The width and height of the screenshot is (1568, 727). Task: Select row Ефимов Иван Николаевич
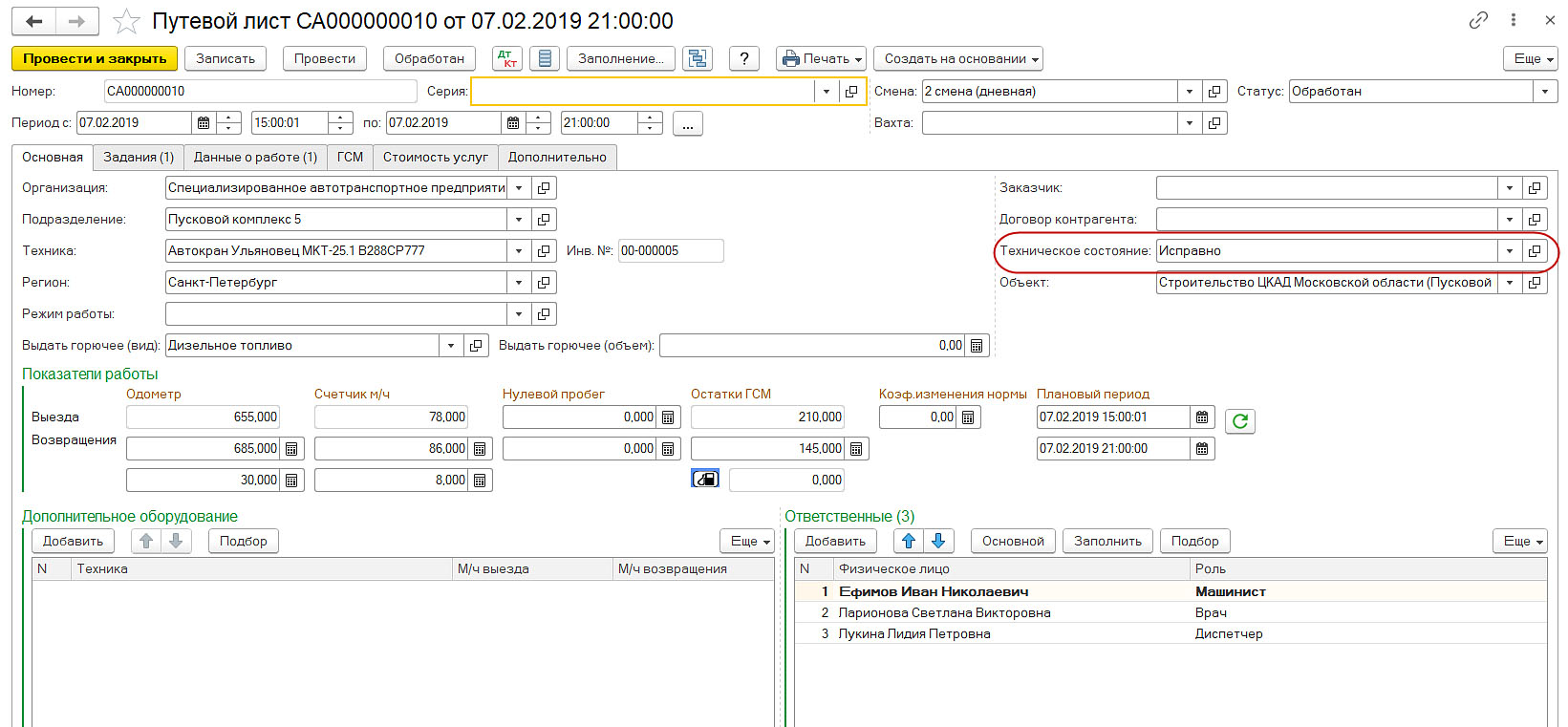1171,591
